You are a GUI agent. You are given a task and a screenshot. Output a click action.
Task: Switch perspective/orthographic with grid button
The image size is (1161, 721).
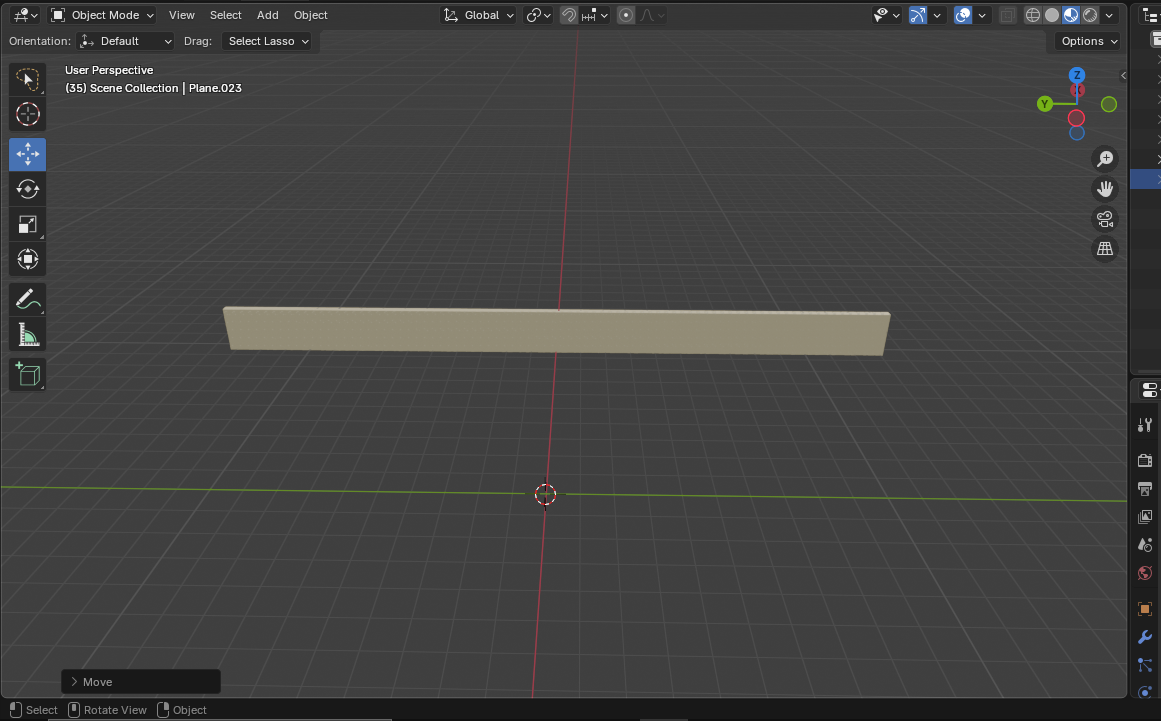pos(1105,249)
